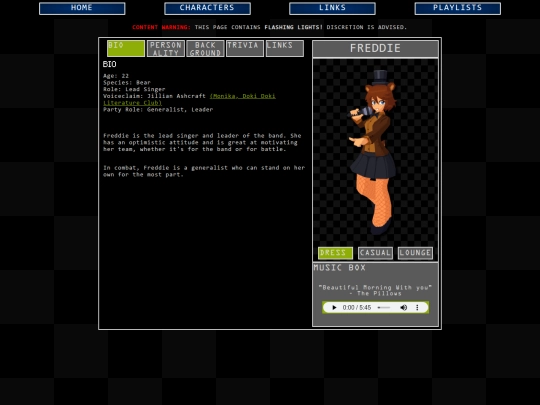Show the Casual outfit
The image size is (540, 405).
pyautogui.click(x=375, y=253)
